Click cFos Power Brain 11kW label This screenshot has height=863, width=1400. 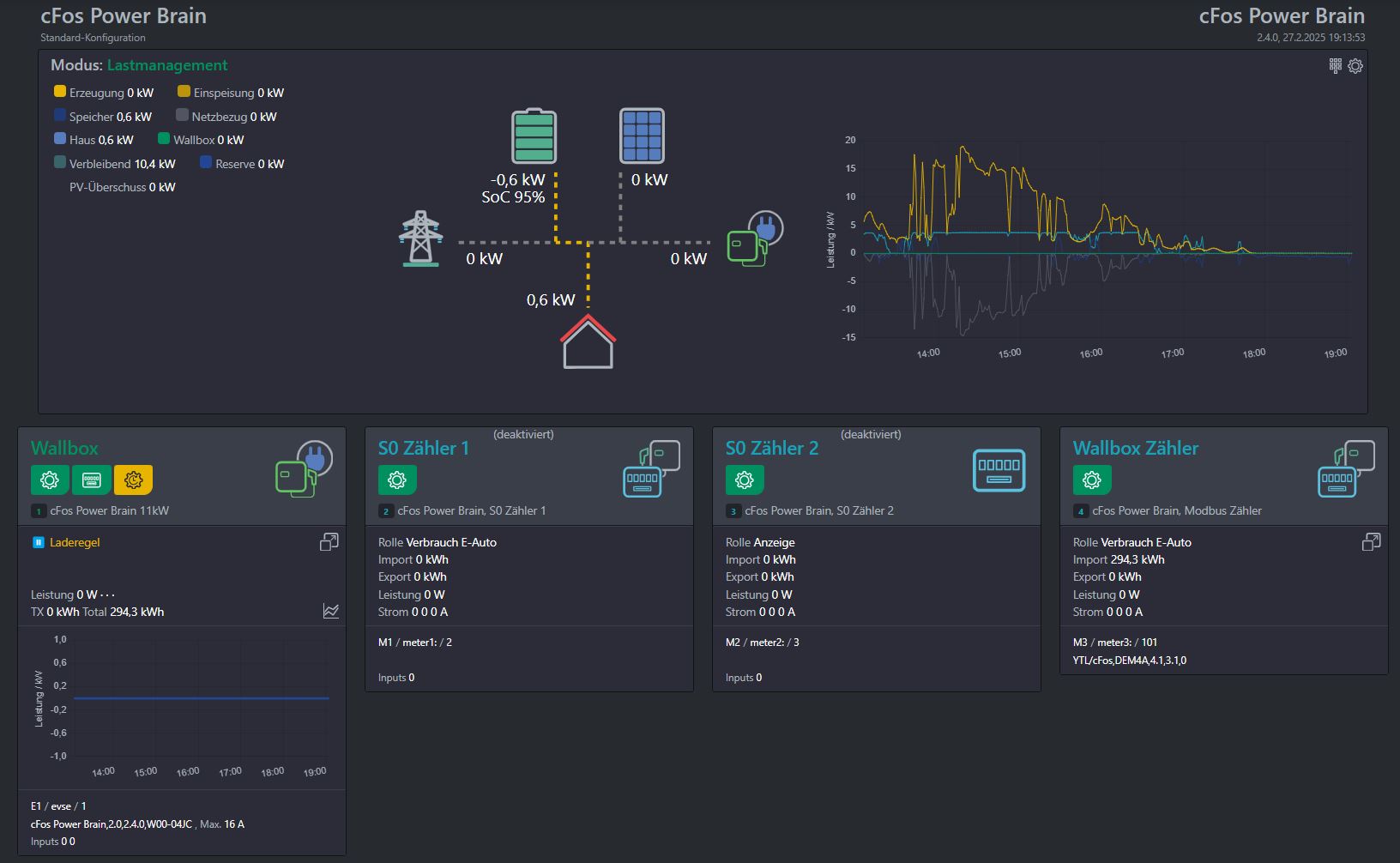point(109,510)
